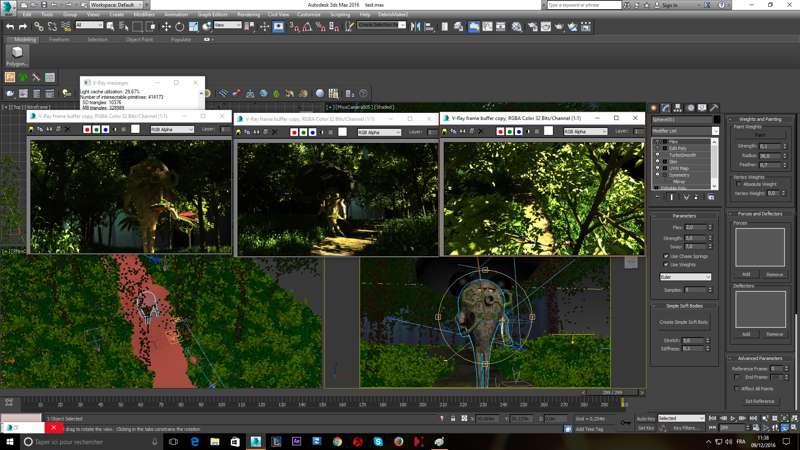The width and height of the screenshot is (800, 450).
Task: Toggle the Percent Snap icon
Action: point(320,27)
